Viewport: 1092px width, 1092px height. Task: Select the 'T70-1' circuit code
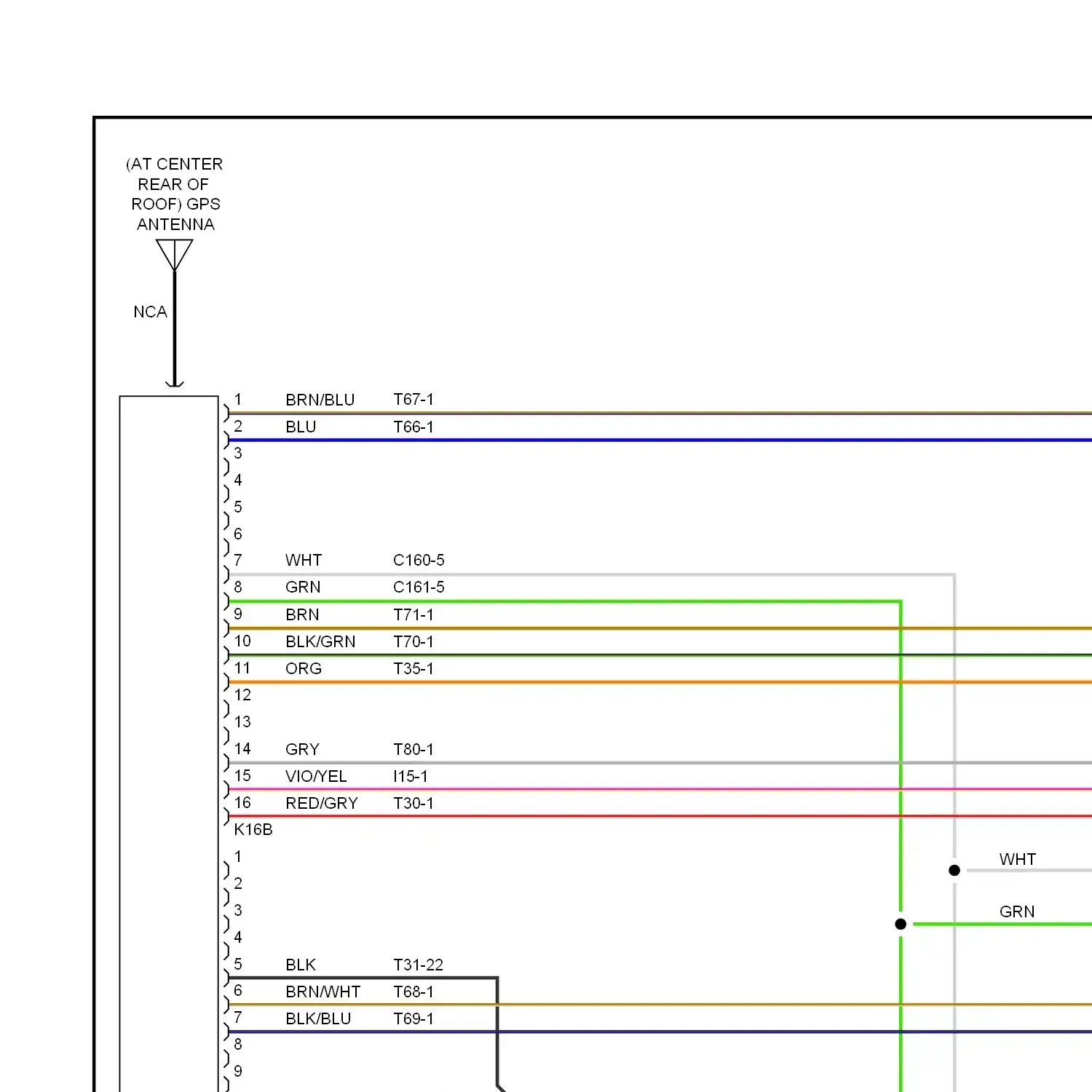[x=414, y=642]
